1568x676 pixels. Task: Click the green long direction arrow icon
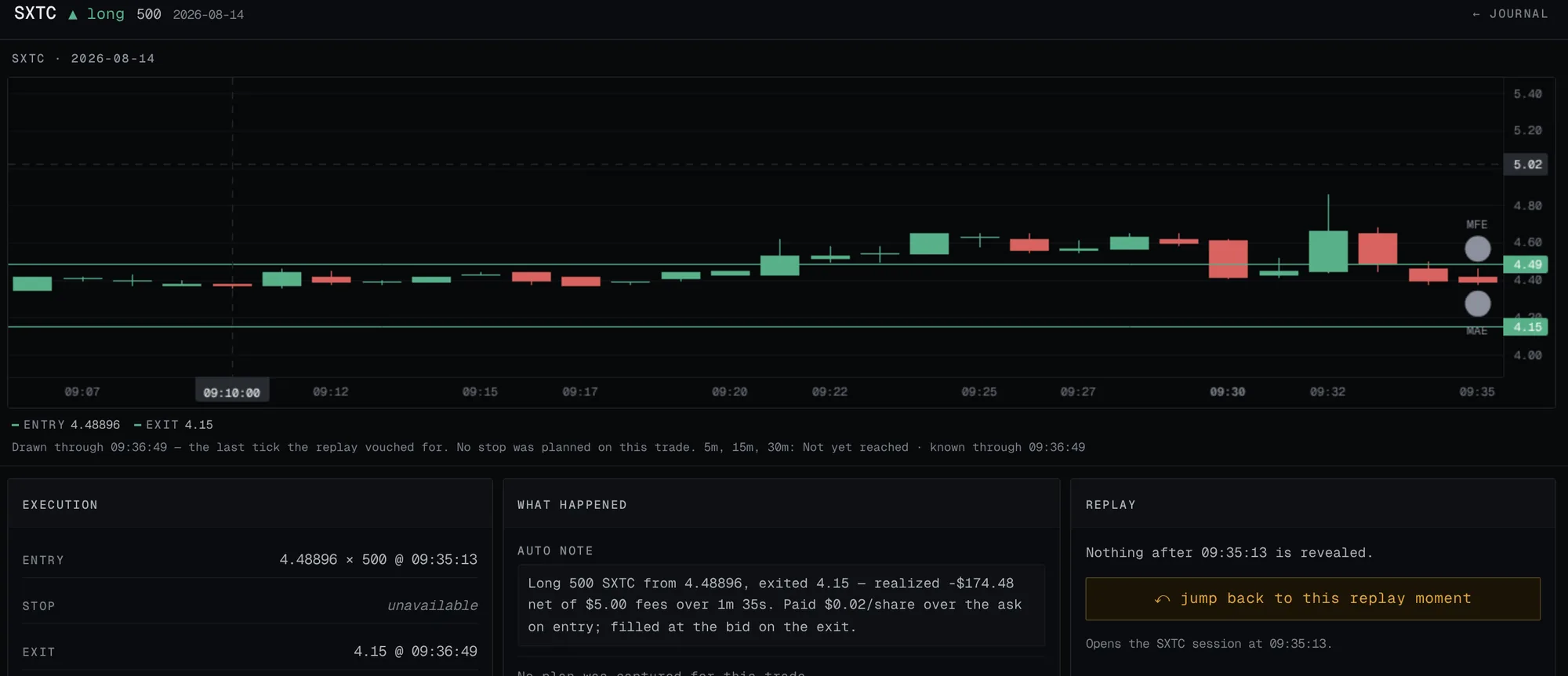coord(73,15)
